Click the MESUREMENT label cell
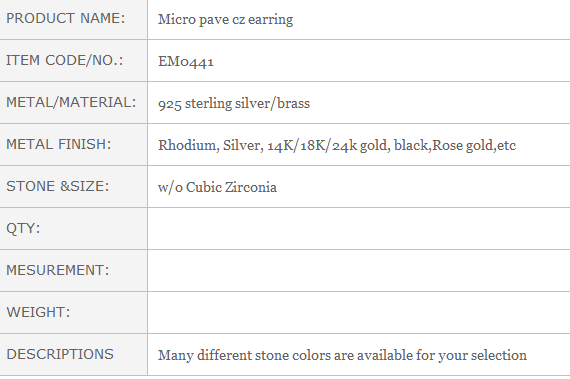Viewport: 570px width, 379px height. coord(73,270)
